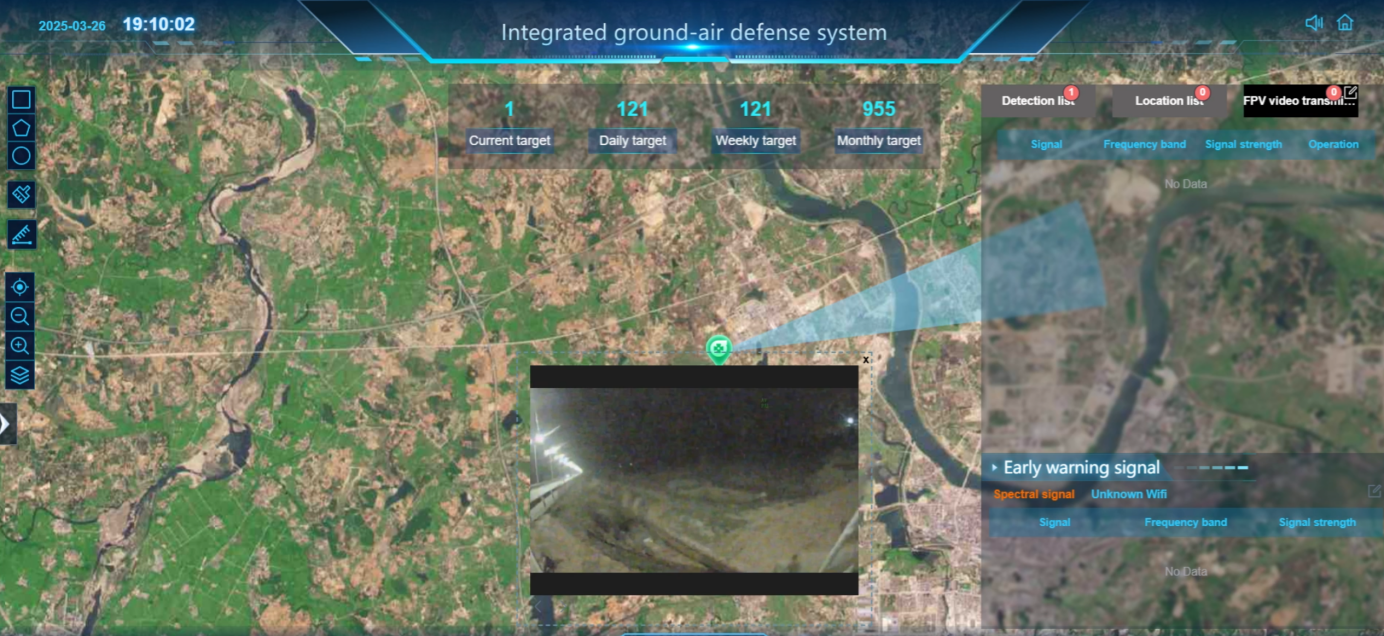Close the camera video popup
This screenshot has width=1384, height=636.
(866, 359)
